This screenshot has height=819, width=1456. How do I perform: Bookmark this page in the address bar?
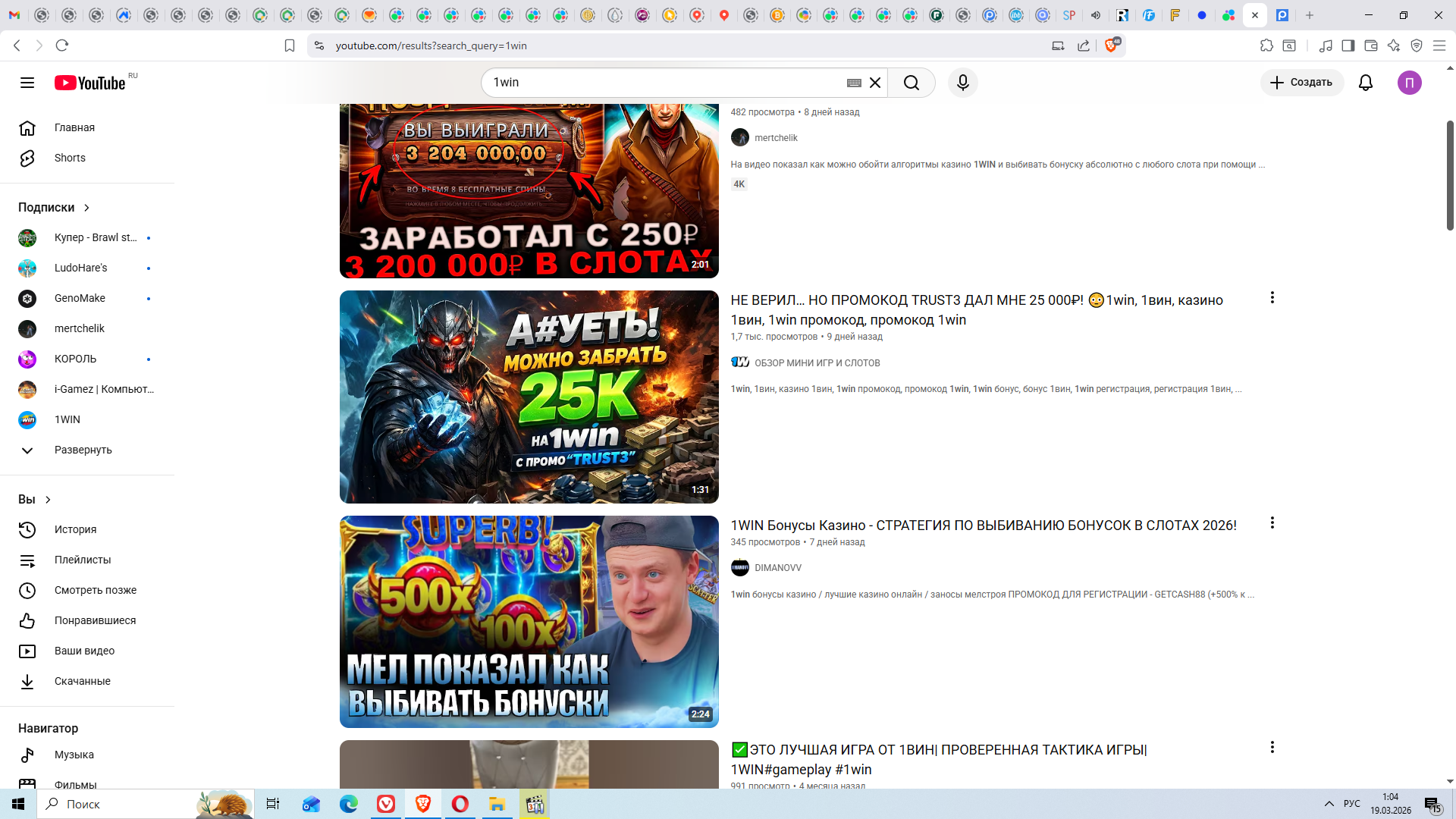coord(289,46)
